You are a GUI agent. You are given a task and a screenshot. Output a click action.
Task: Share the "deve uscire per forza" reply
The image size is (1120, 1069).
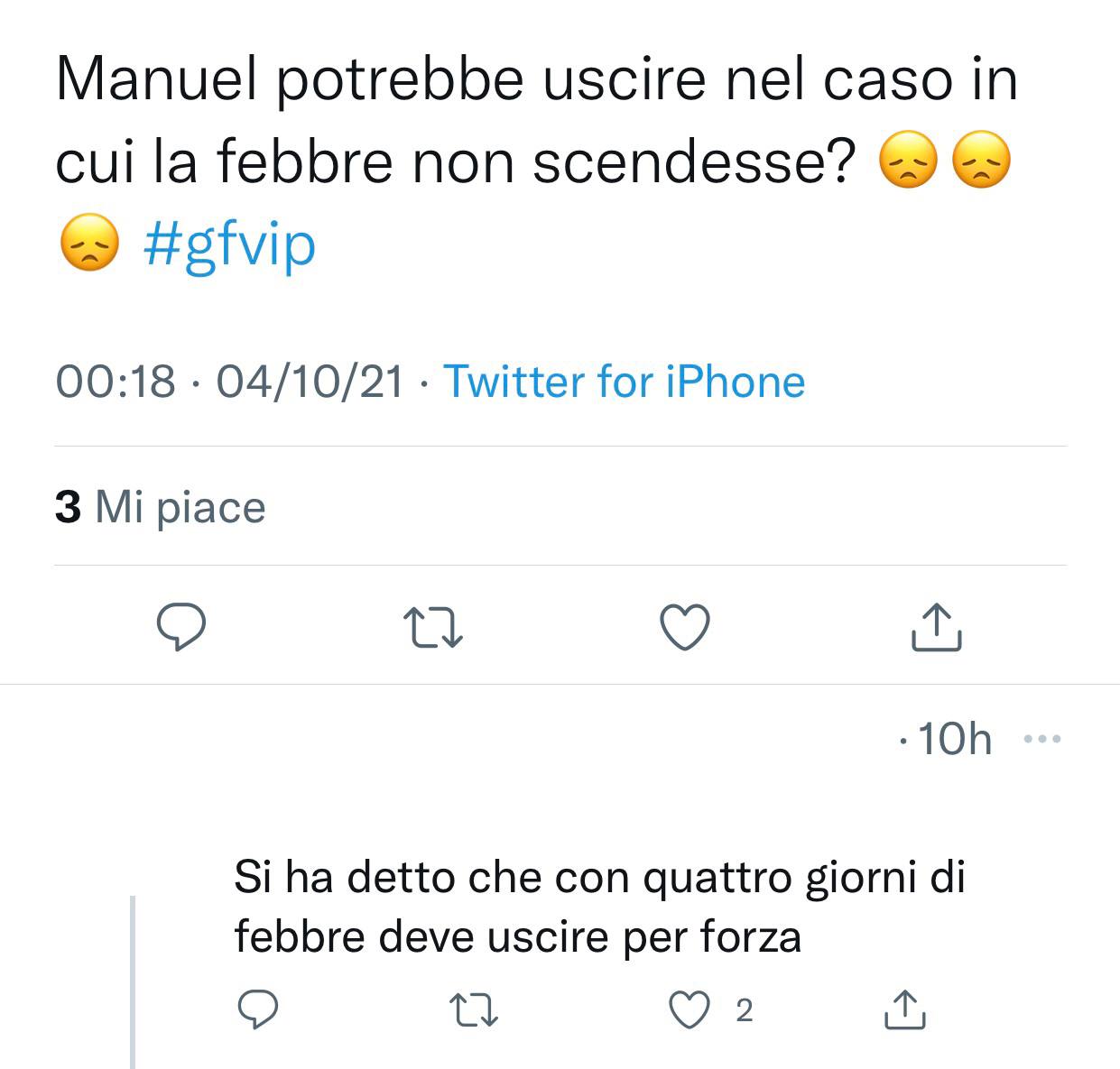click(x=903, y=1009)
